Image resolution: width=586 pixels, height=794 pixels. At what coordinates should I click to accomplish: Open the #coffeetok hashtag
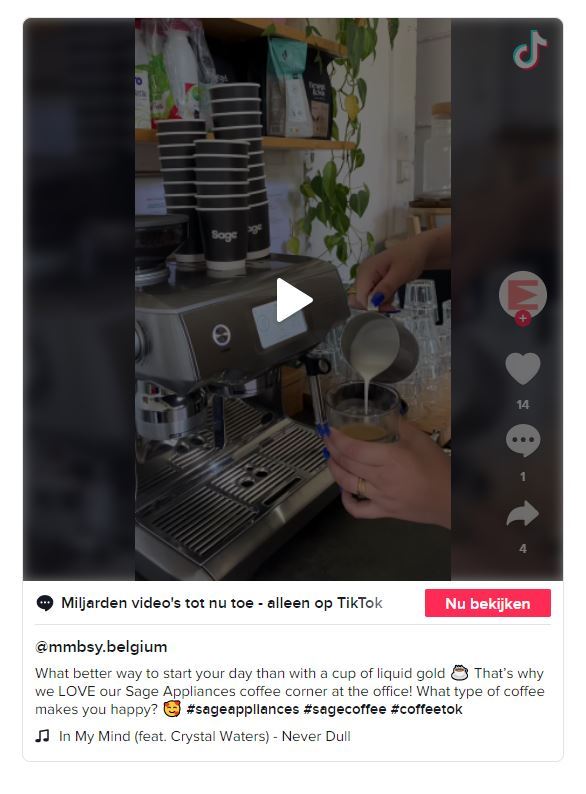coord(426,709)
